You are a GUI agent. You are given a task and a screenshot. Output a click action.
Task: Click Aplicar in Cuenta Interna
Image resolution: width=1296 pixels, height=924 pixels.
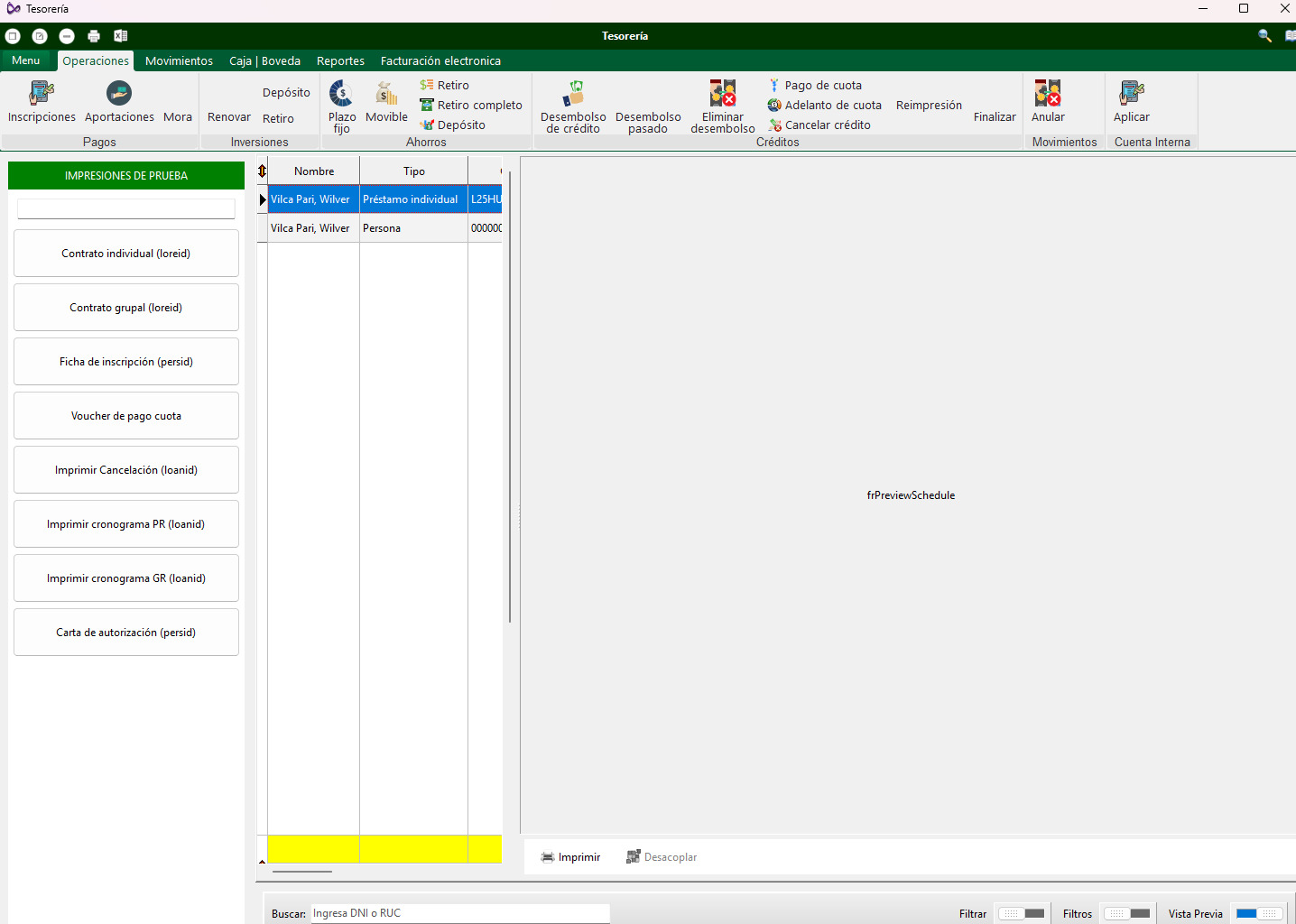tap(1131, 94)
